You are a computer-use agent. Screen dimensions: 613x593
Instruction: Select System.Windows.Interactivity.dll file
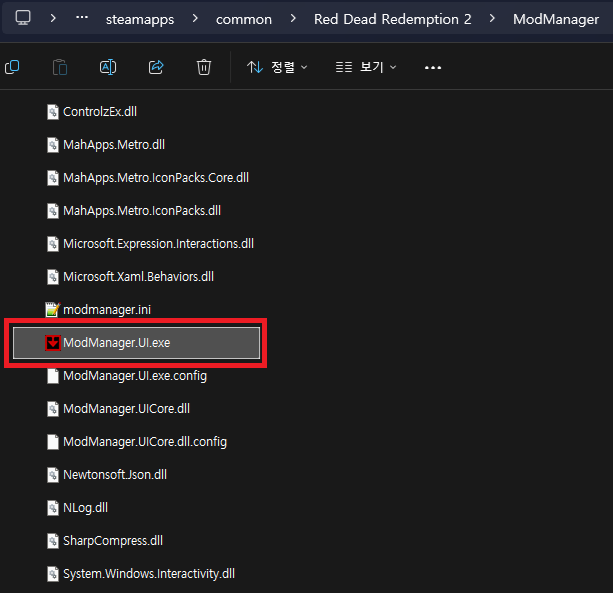(x=149, y=574)
